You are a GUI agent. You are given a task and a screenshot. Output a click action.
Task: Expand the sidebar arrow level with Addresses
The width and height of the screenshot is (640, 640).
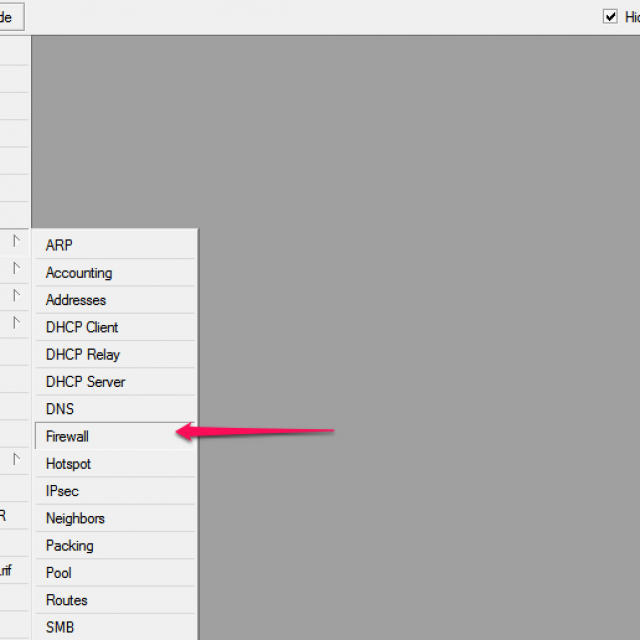(16, 296)
